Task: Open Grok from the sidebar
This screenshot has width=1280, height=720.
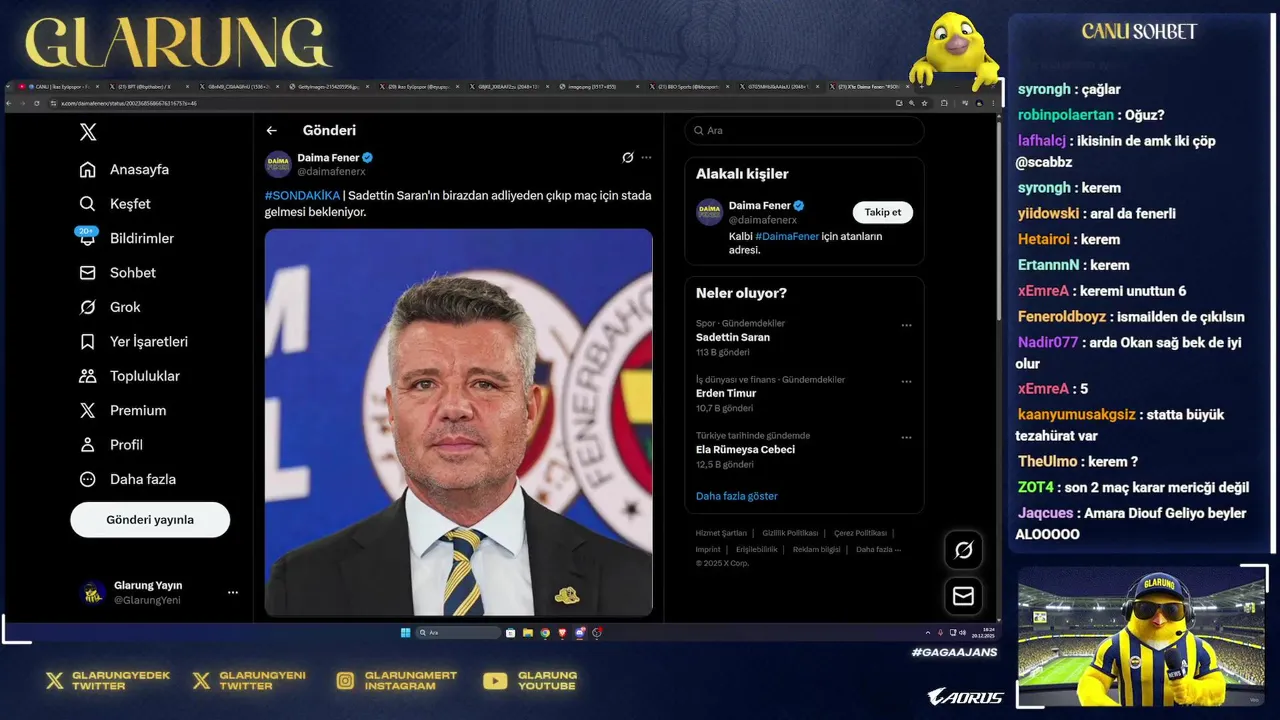Action: coord(111,307)
